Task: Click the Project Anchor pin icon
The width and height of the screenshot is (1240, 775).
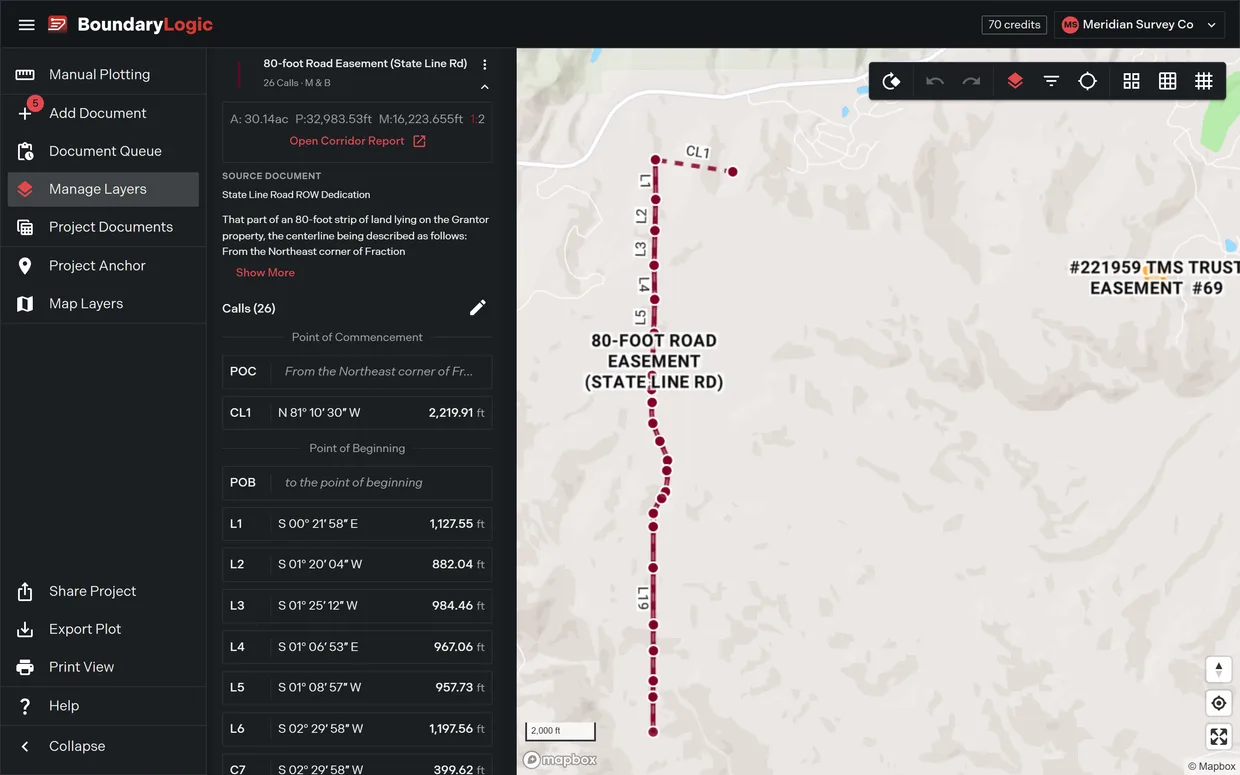Action: (25, 265)
